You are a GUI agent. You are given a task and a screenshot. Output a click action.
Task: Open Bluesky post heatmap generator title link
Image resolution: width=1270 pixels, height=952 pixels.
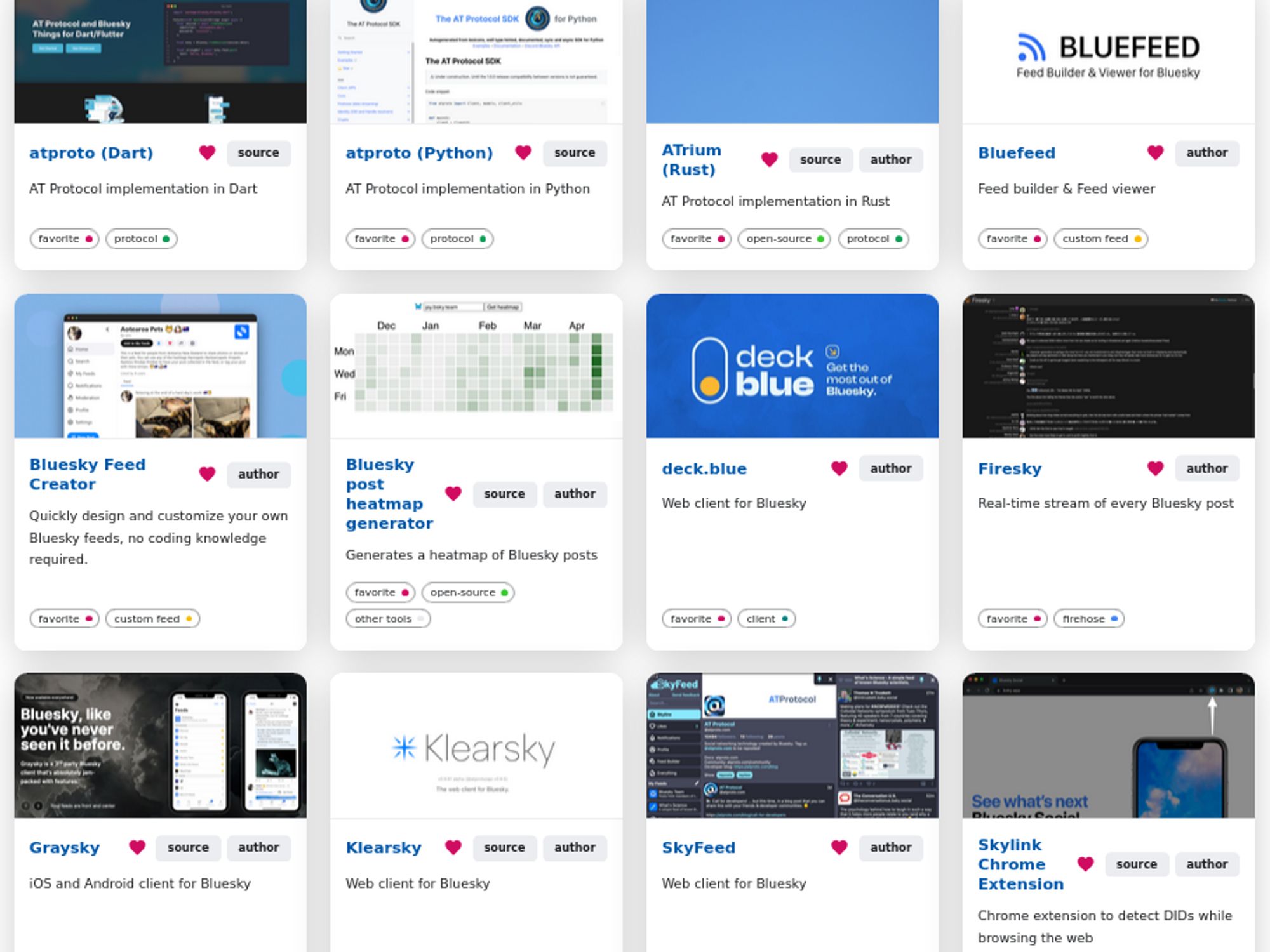point(389,494)
